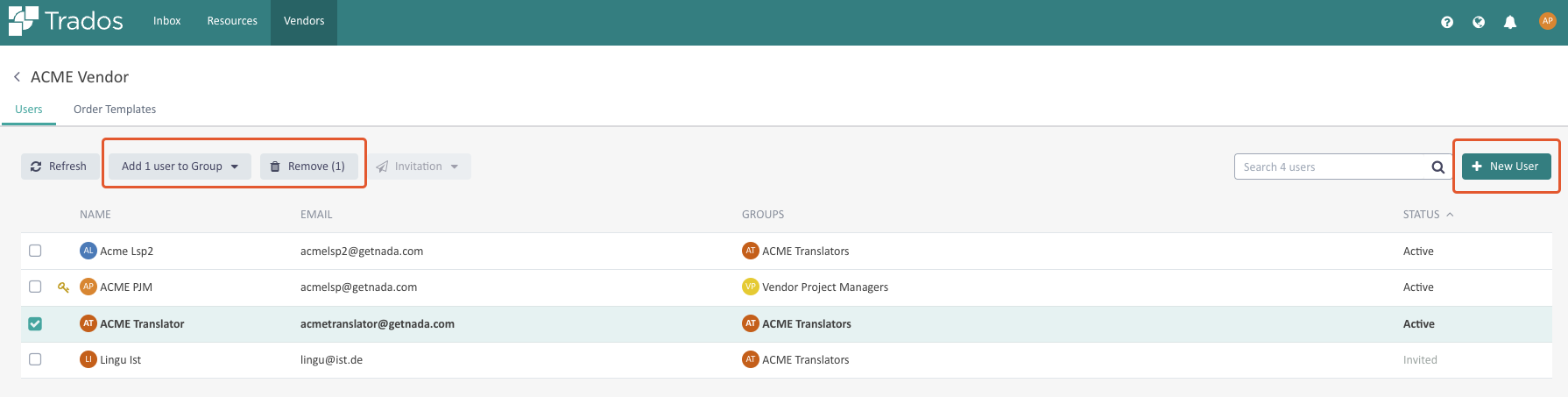Click the search magnifier icon
This screenshot has height=397, width=1568.
[1437, 167]
